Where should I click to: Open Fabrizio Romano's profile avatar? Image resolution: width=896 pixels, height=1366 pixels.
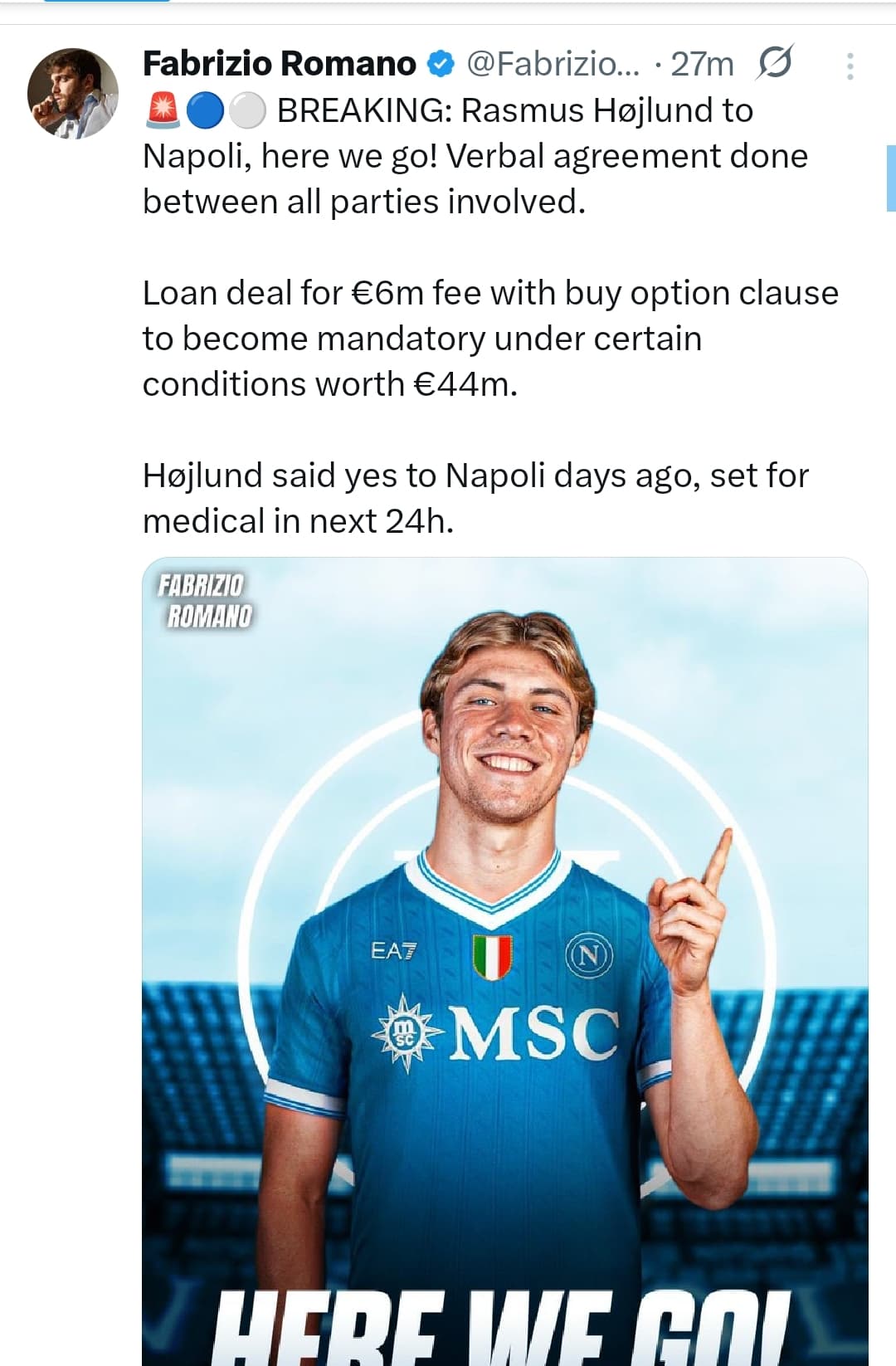73,93
